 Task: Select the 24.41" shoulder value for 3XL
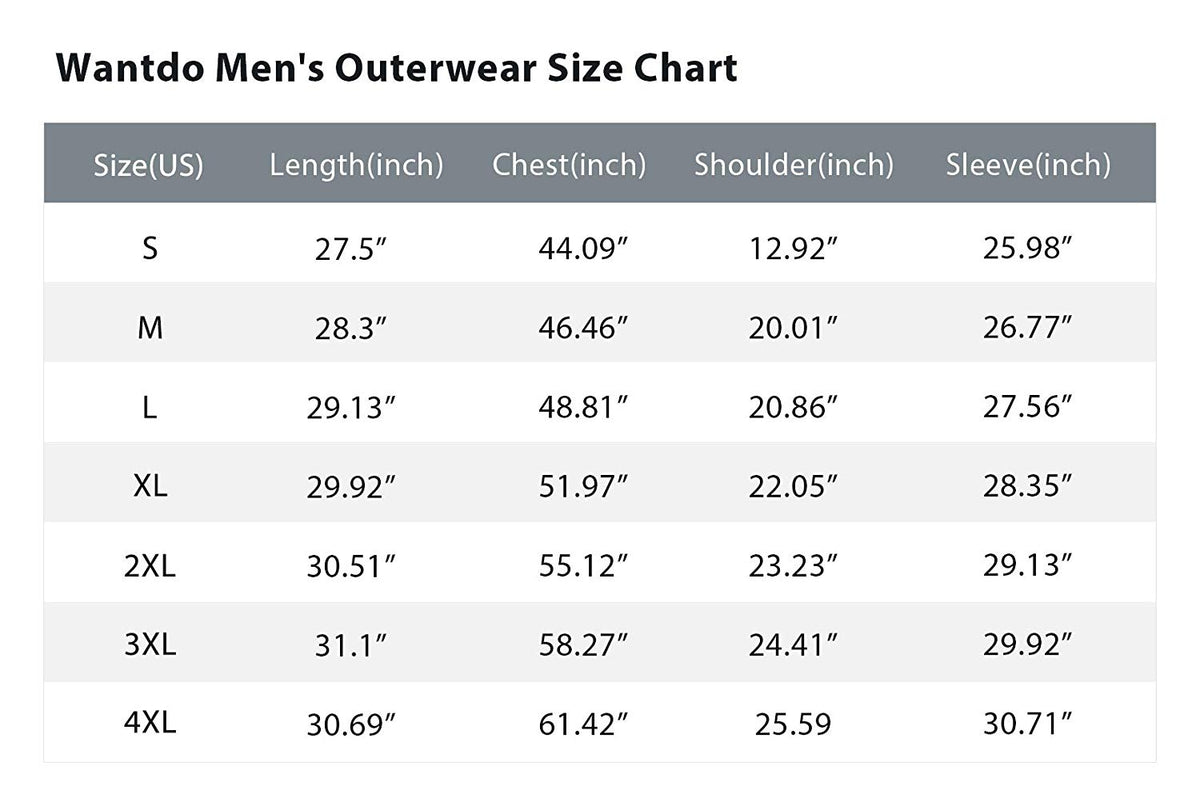click(x=794, y=646)
